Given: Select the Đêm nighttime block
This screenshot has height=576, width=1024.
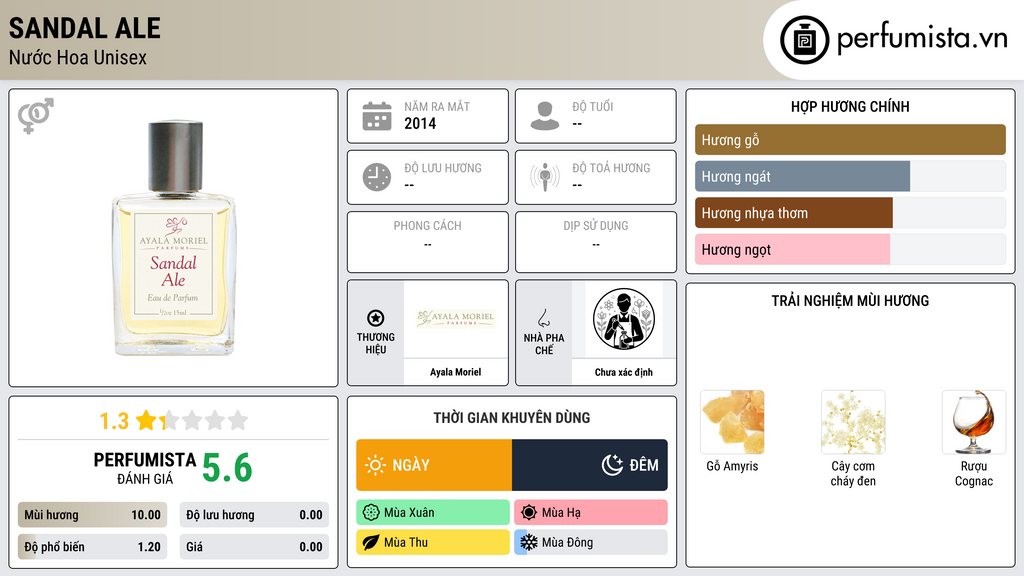Looking at the screenshot, I should click(590, 465).
